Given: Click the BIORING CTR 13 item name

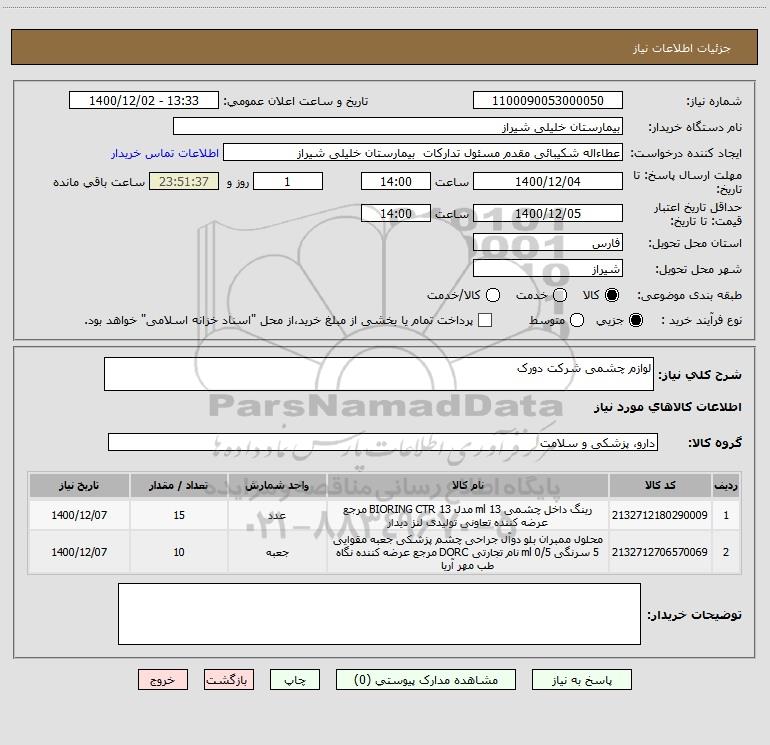Looking at the screenshot, I should point(468,516).
